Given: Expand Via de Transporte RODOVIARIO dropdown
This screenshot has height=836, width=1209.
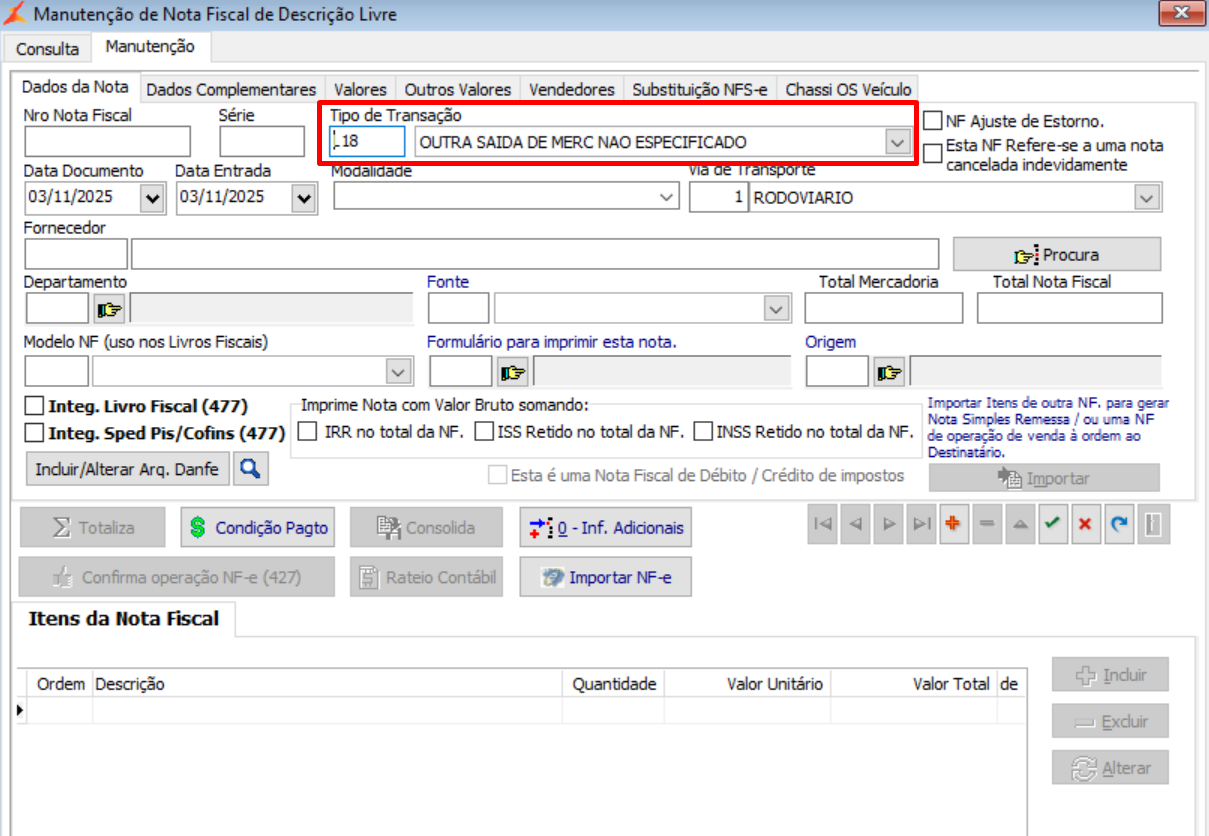Looking at the screenshot, I should [1145, 198].
